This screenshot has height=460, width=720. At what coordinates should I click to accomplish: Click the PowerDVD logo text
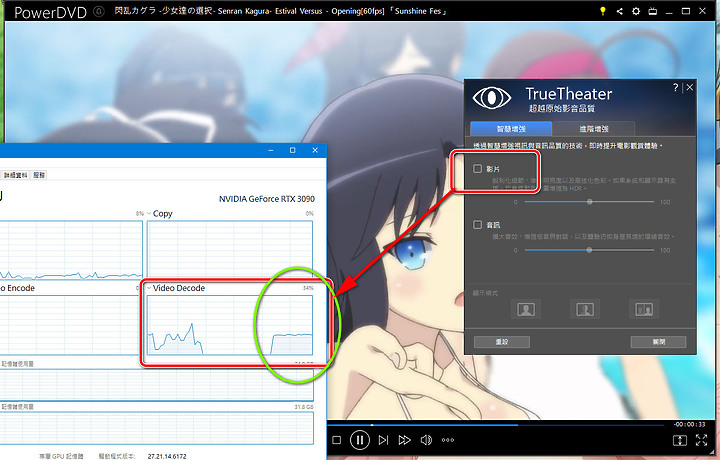tap(50, 12)
